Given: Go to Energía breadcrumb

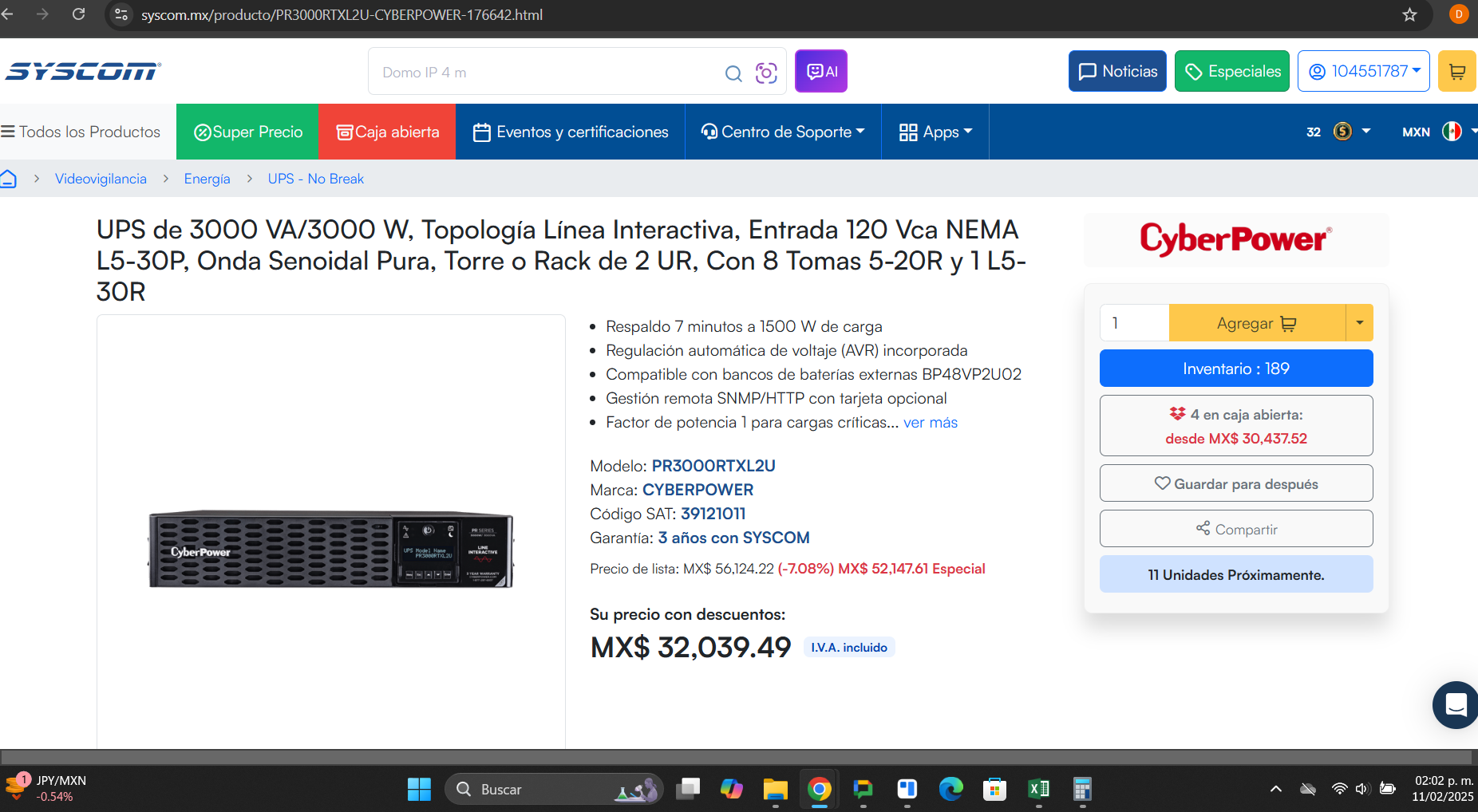Looking at the screenshot, I should (x=207, y=179).
